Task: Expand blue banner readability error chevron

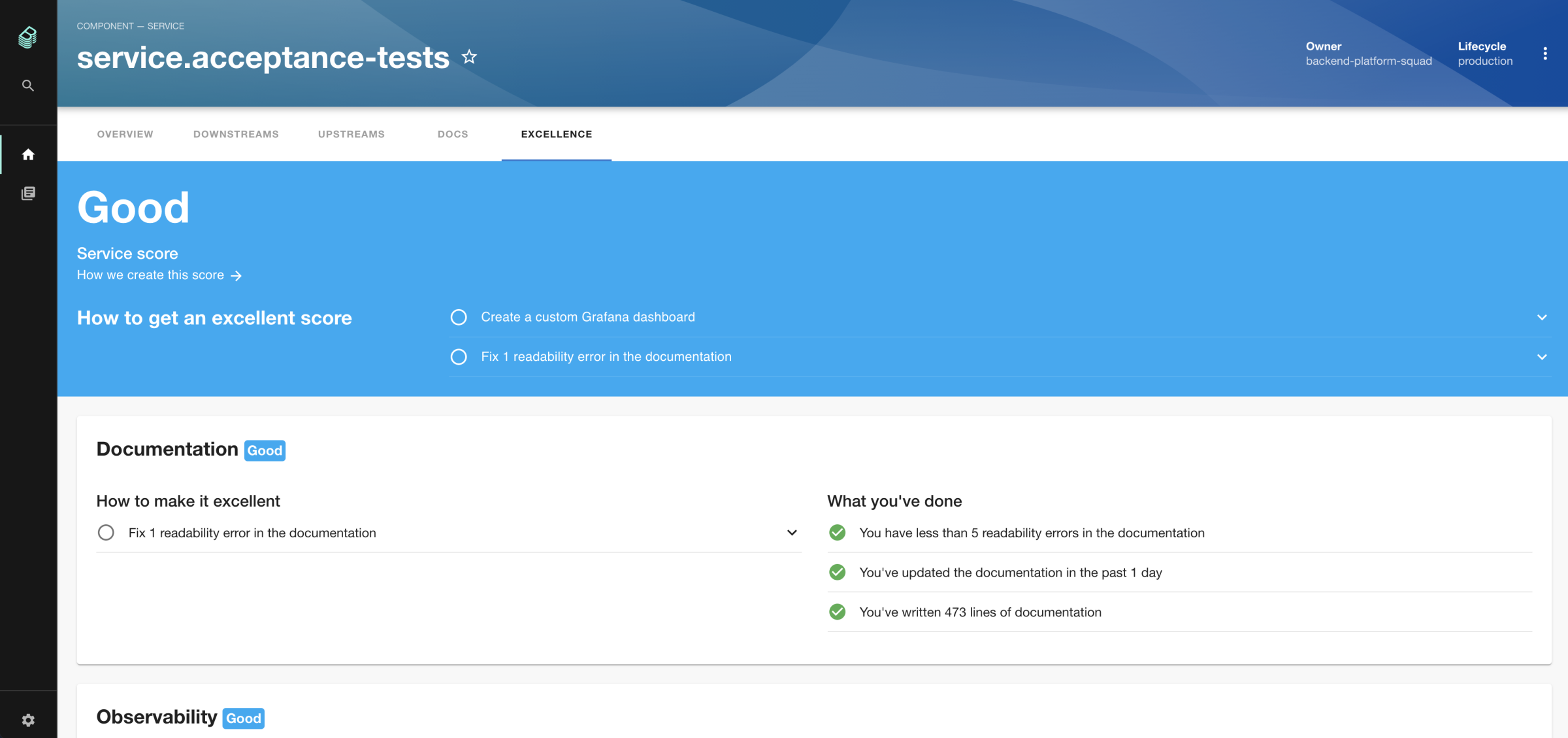Action: pyautogui.click(x=1542, y=357)
